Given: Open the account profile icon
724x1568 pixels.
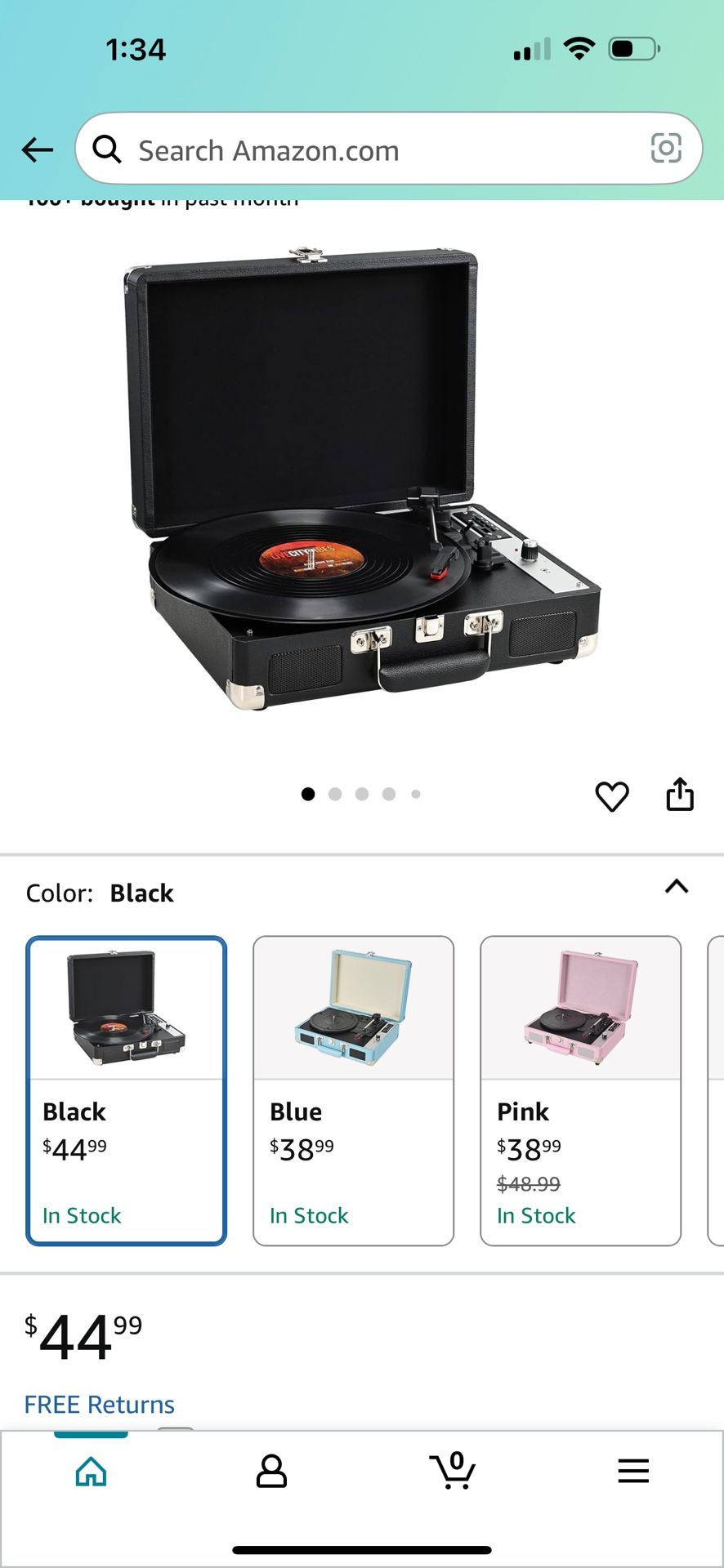Looking at the screenshot, I should click(271, 1472).
